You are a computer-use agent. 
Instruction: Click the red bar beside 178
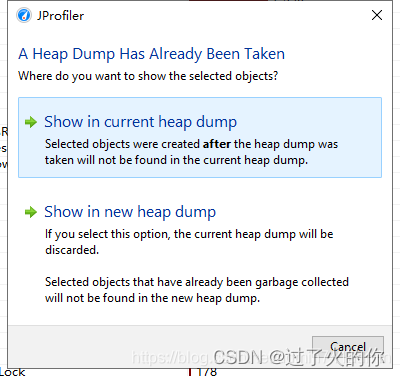[x=190, y=372]
